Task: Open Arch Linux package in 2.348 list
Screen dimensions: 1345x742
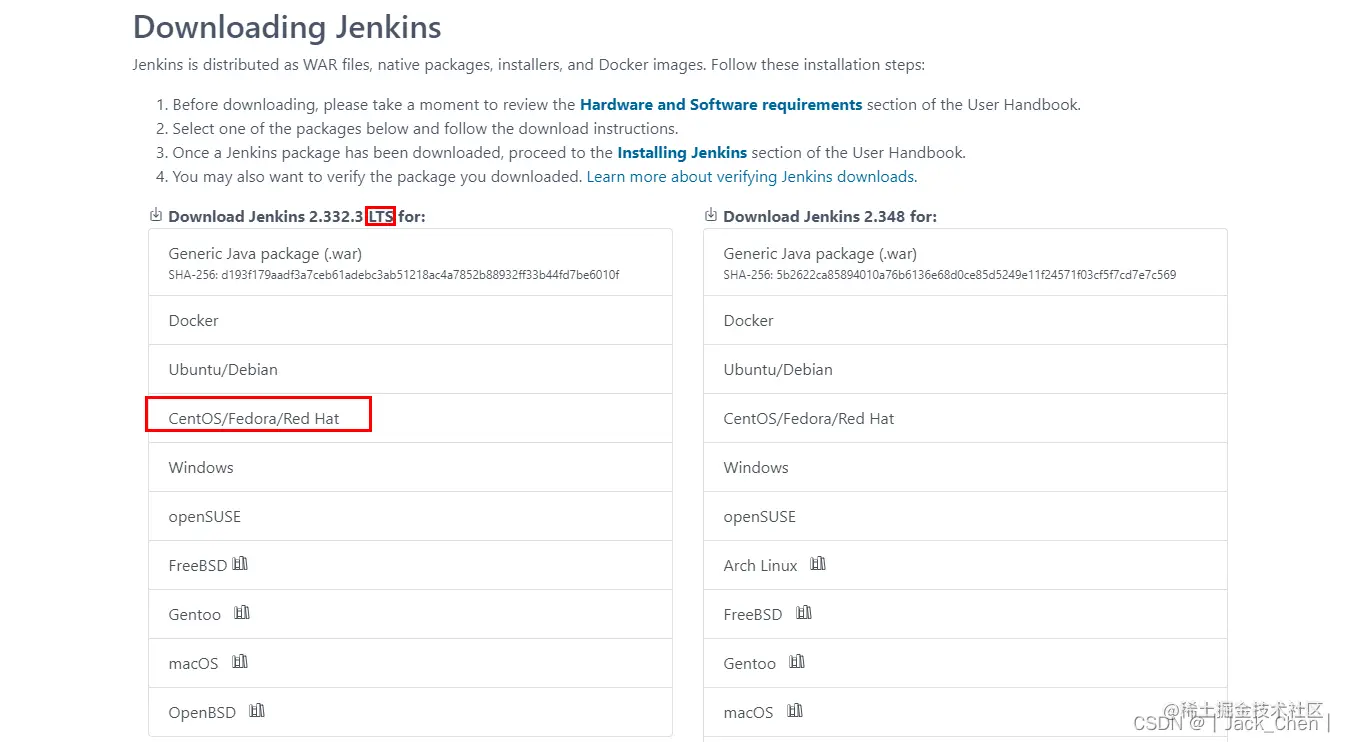Action: pyautogui.click(x=965, y=565)
